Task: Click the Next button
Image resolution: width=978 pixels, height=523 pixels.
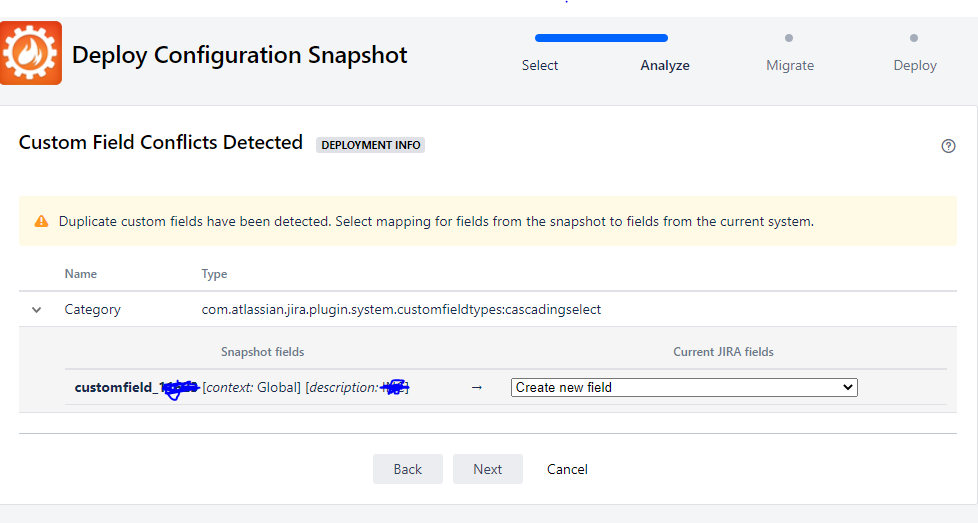Action: coord(488,469)
